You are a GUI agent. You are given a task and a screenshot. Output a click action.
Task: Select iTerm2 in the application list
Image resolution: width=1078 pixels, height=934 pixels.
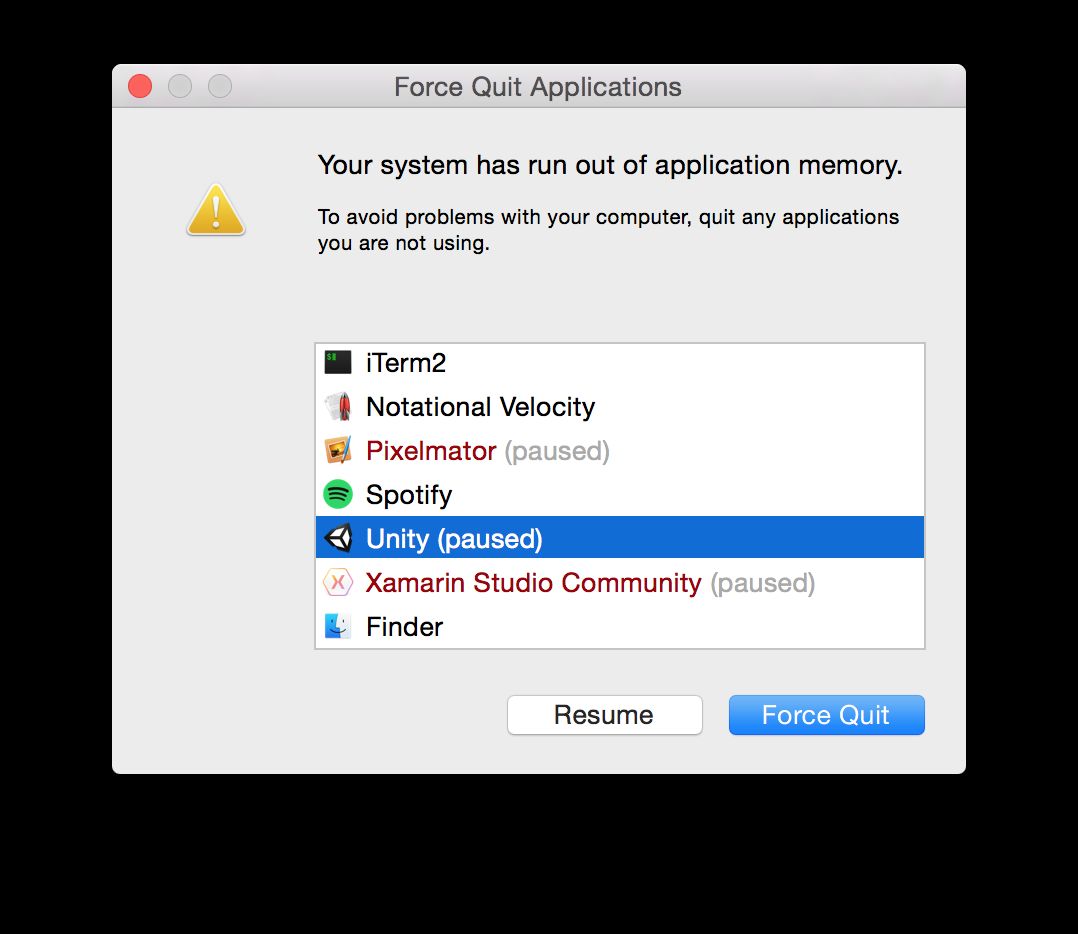tap(620, 363)
